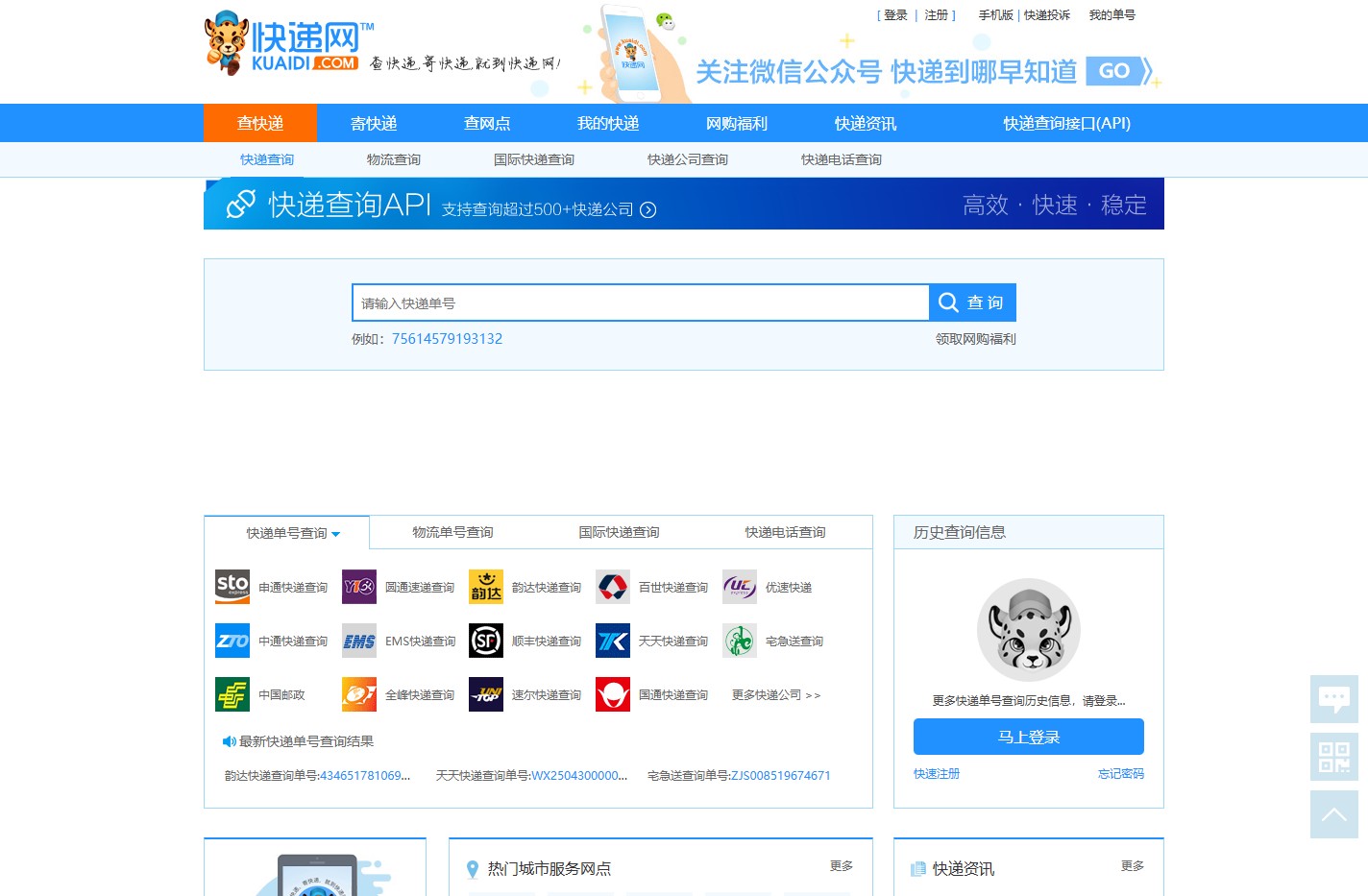Click the 登录 link at top
Image resolution: width=1368 pixels, height=896 pixels.
coord(895,15)
